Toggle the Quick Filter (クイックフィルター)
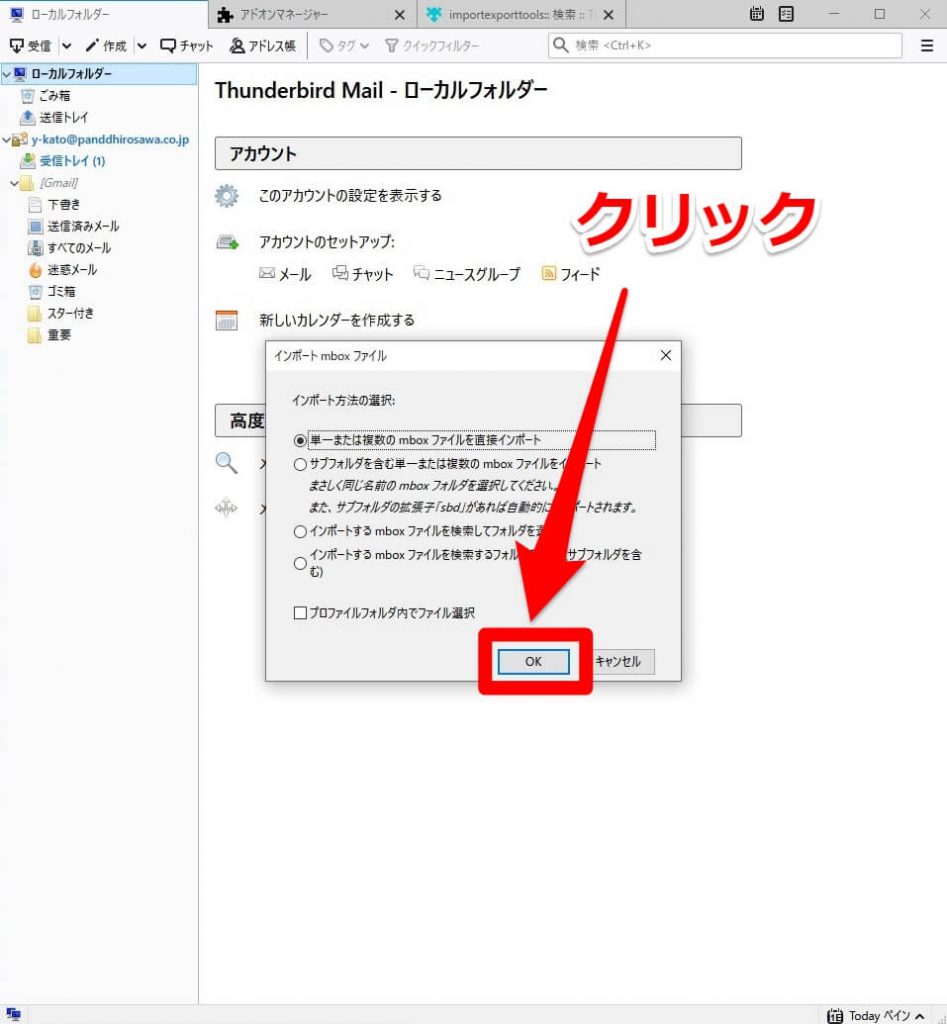 click(432, 46)
